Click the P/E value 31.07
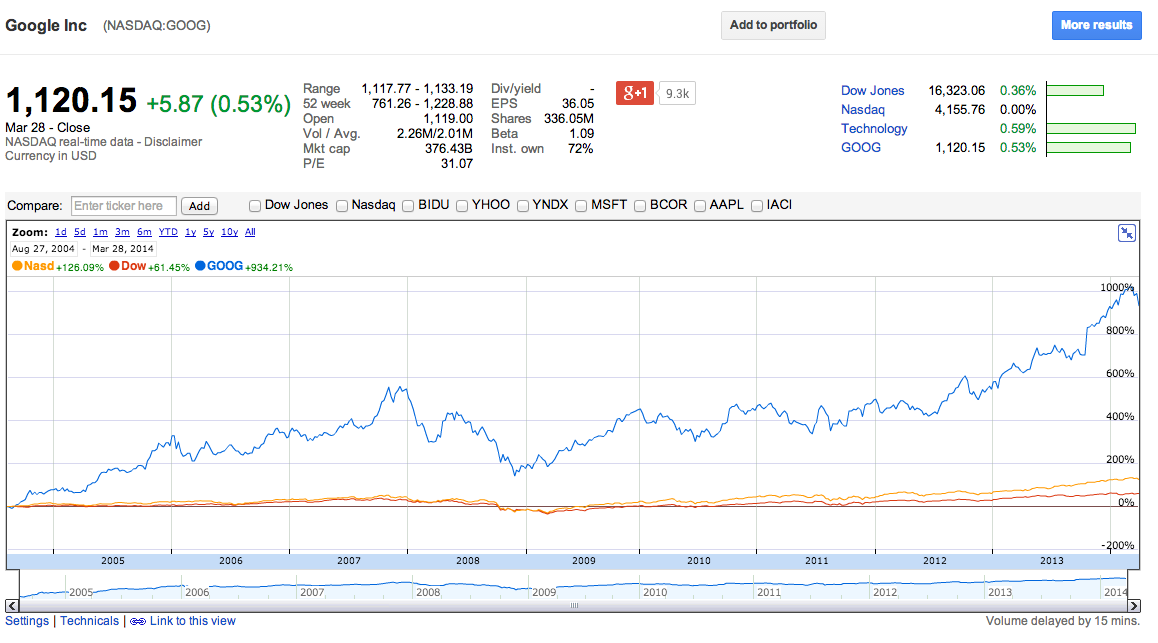 point(456,164)
